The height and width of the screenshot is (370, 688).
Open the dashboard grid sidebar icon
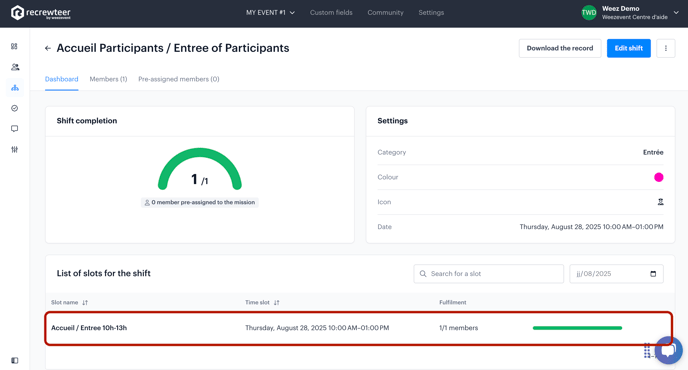pyautogui.click(x=14, y=46)
